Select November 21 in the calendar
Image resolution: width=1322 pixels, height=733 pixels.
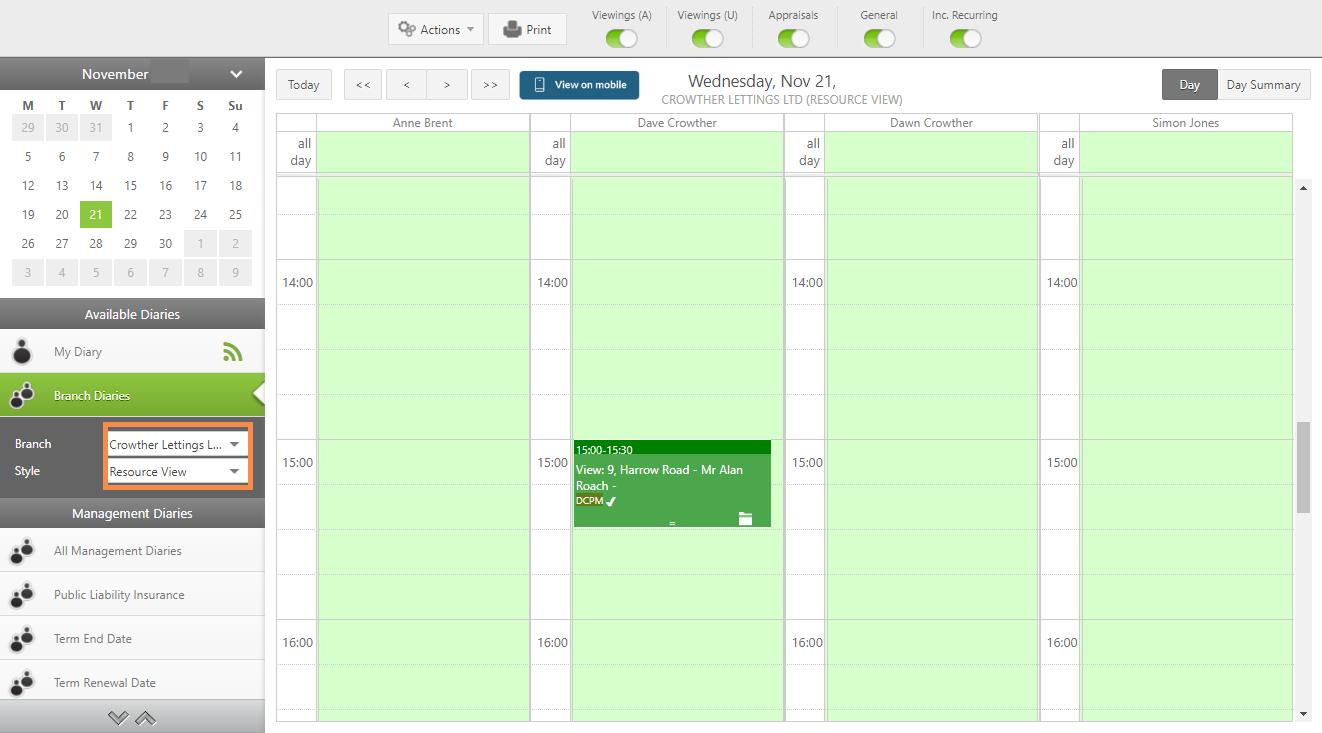[96, 214]
